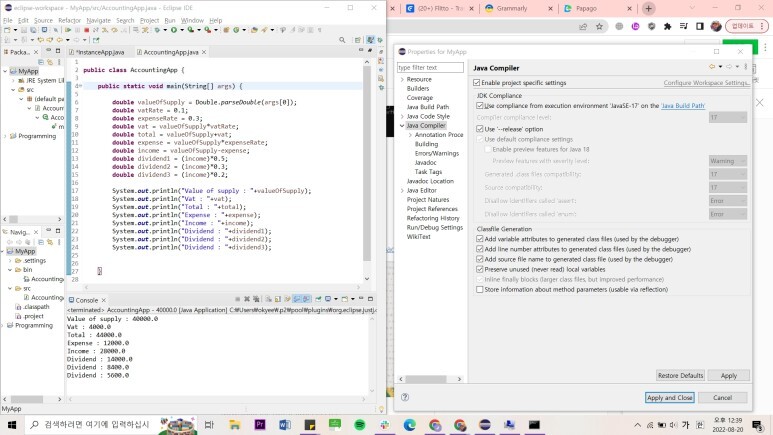
Task: Click the Properties tree horizontal scrollbar
Action: 426,379
